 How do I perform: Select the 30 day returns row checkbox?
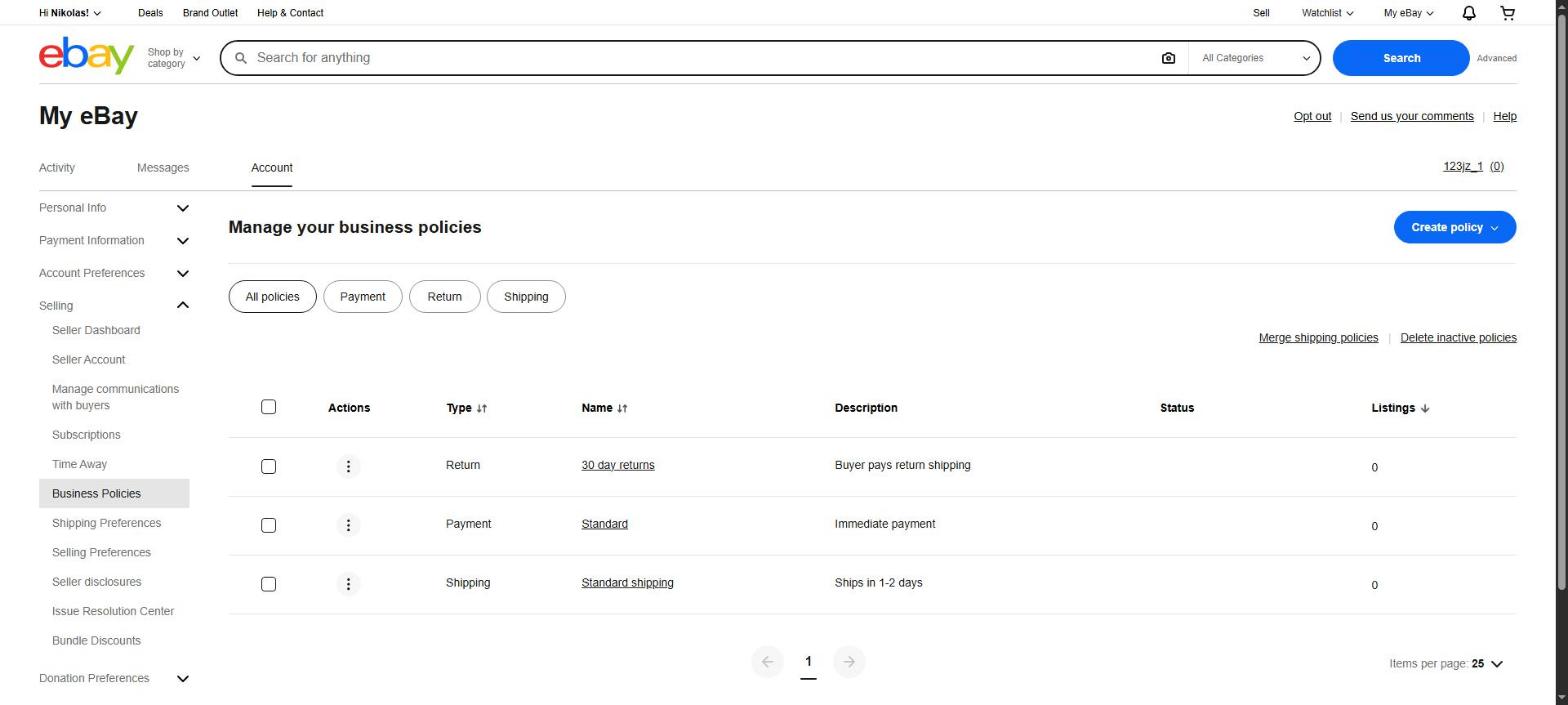tap(268, 467)
